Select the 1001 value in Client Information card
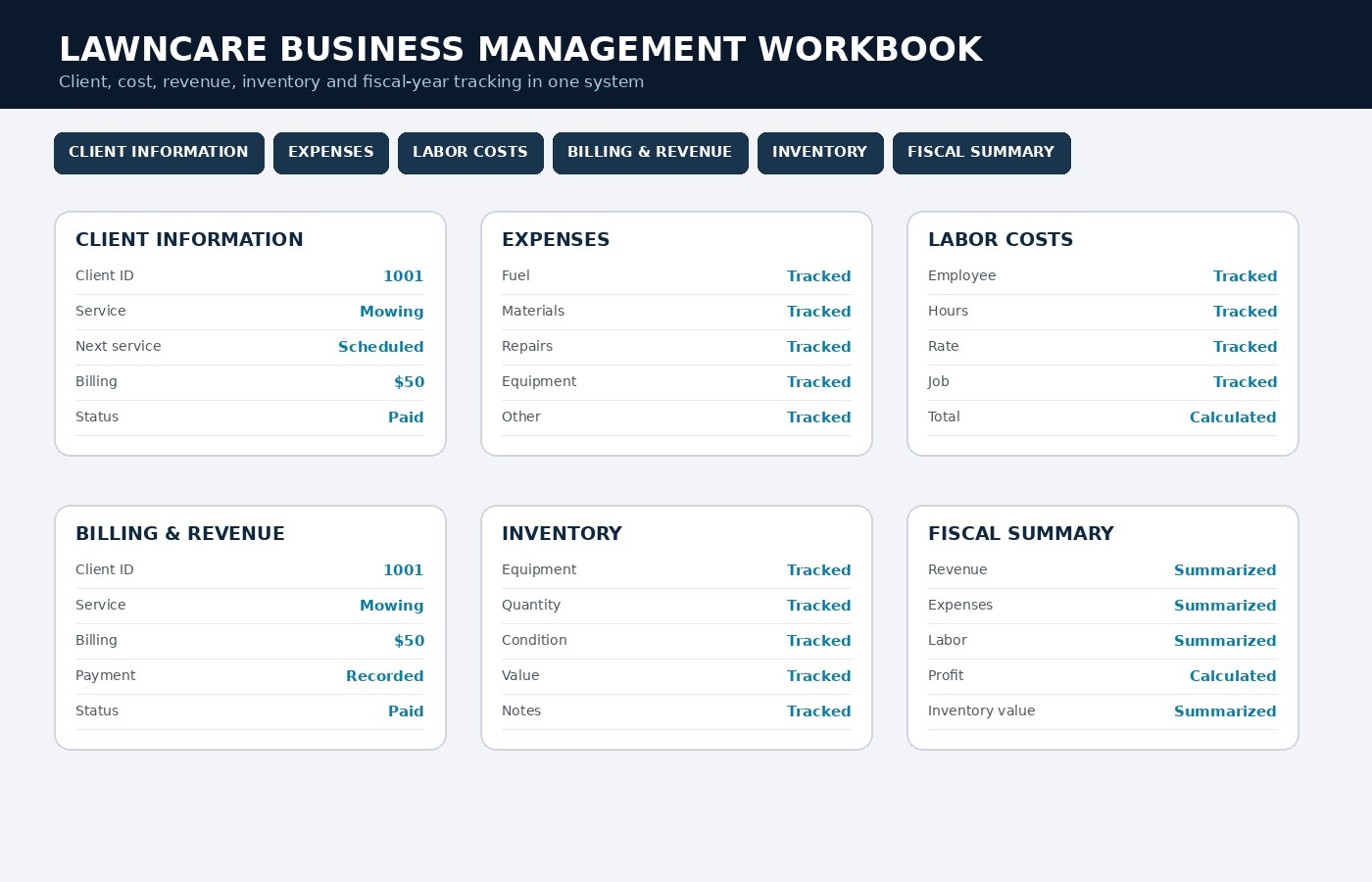 click(x=404, y=276)
